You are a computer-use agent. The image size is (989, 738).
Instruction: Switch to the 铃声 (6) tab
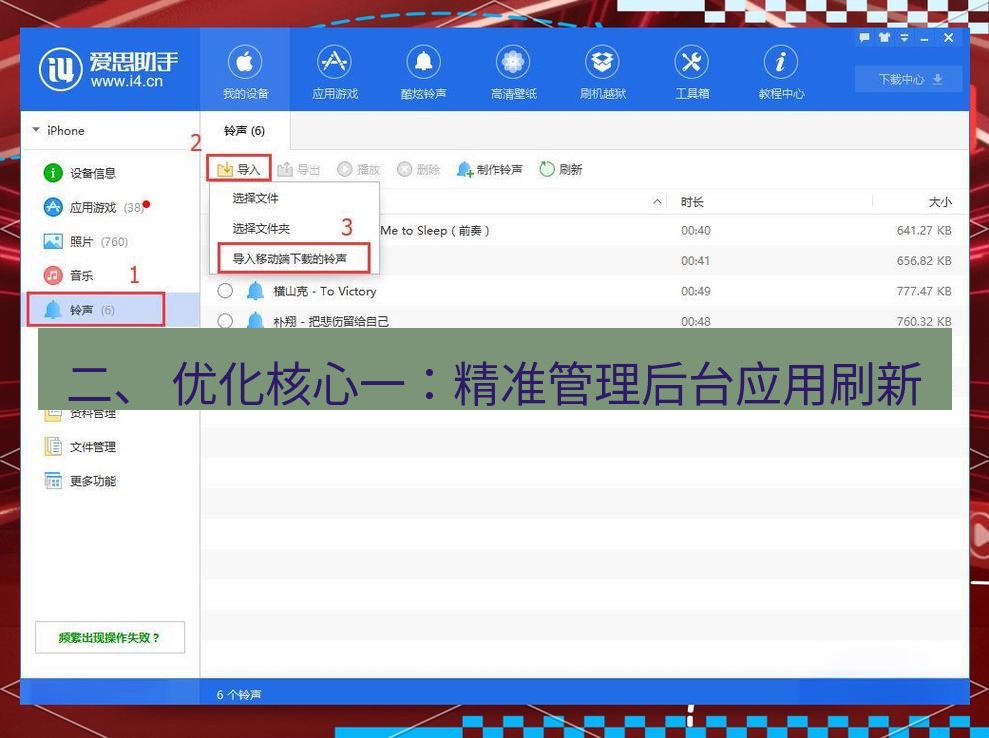coord(243,132)
